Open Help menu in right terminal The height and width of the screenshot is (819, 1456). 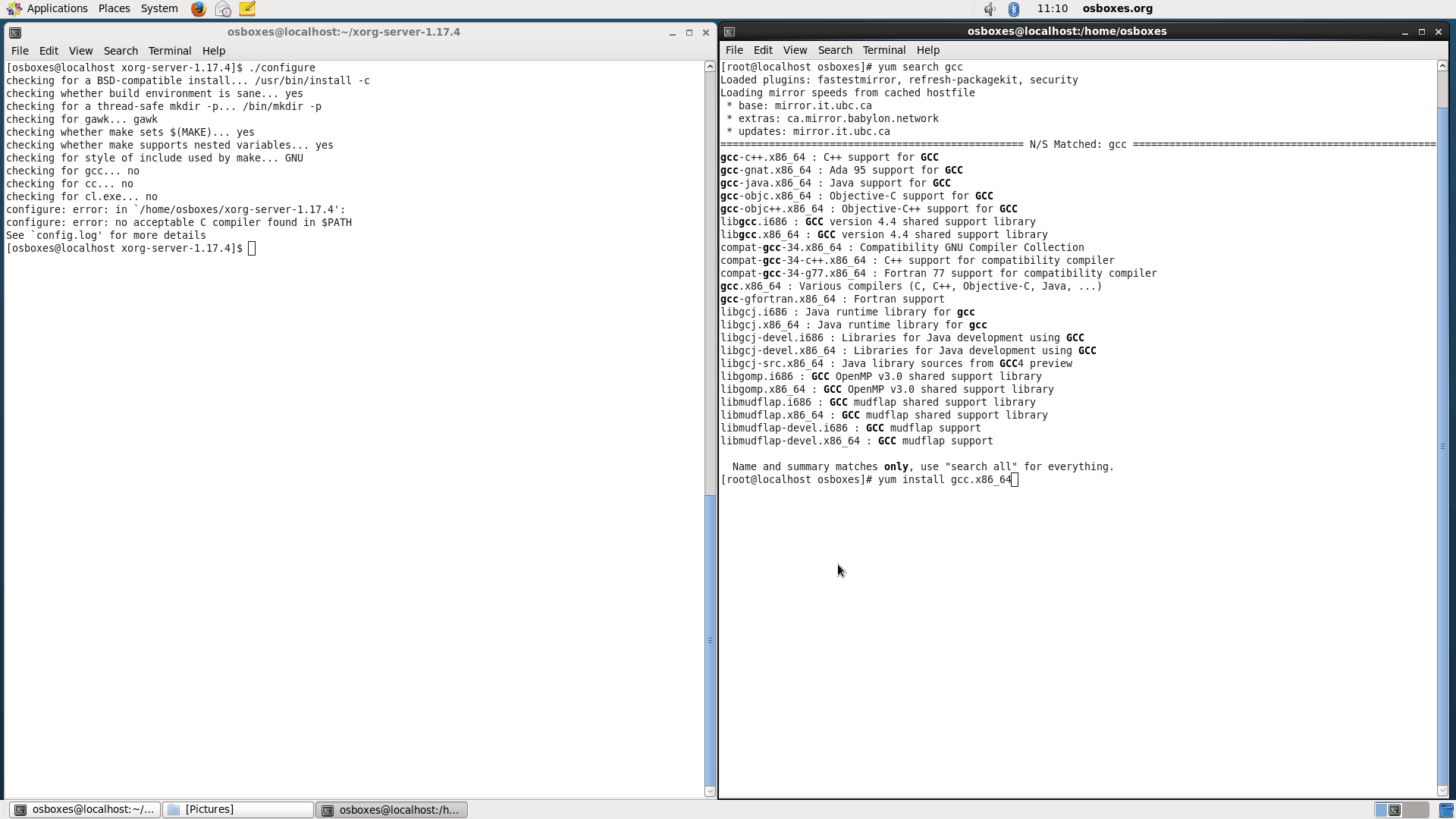tap(928, 50)
